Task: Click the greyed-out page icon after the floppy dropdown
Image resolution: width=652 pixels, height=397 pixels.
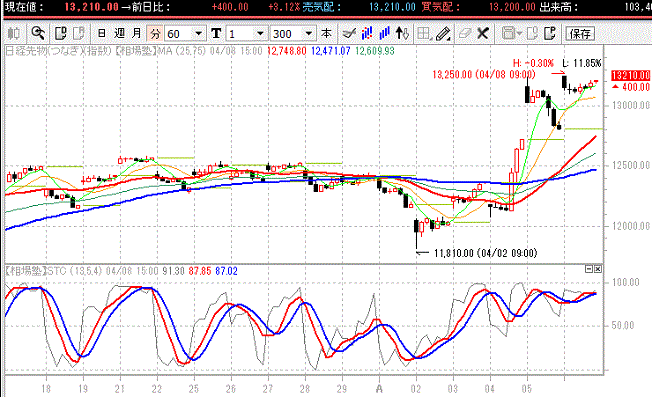Action: pyautogui.click(x=533, y=33)
